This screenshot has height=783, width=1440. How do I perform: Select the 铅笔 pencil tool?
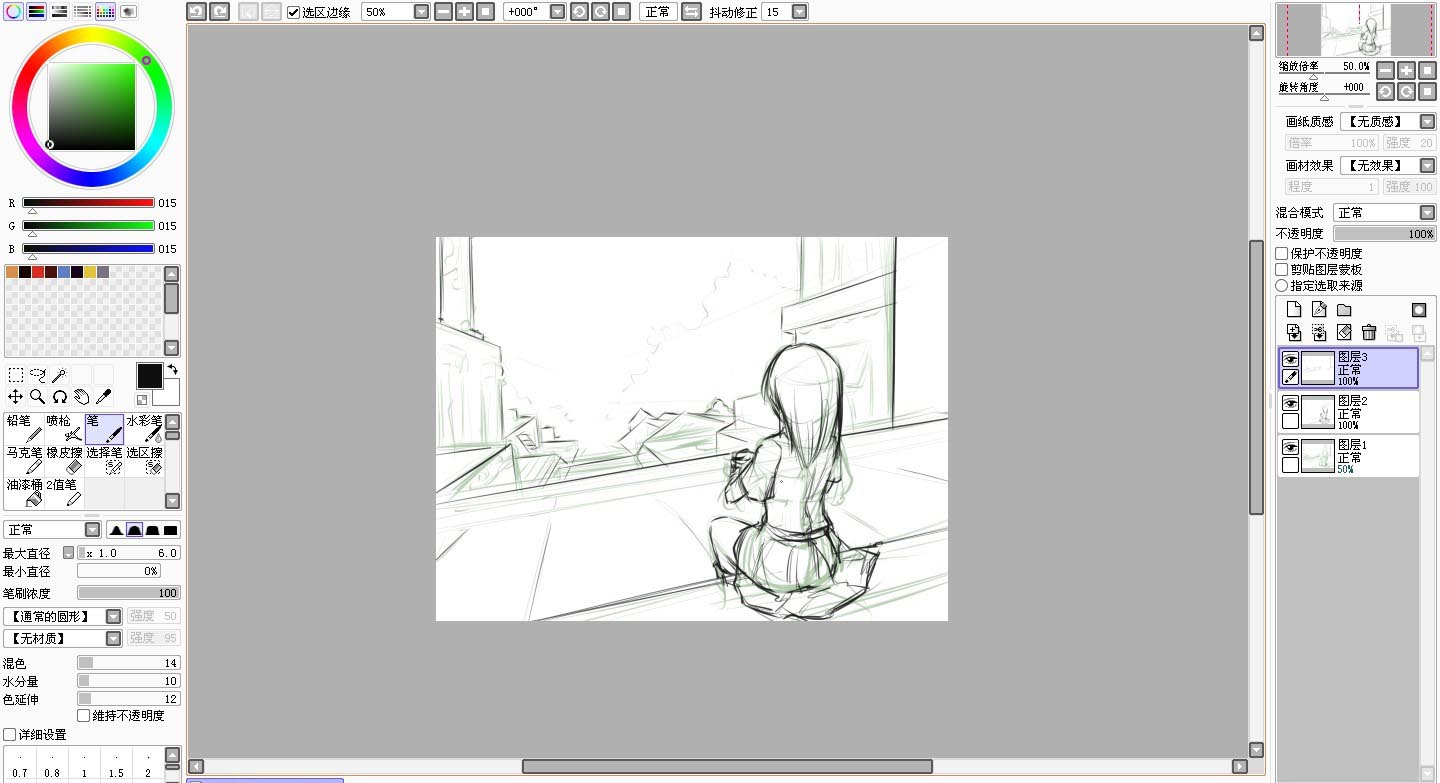click(24, 429)
